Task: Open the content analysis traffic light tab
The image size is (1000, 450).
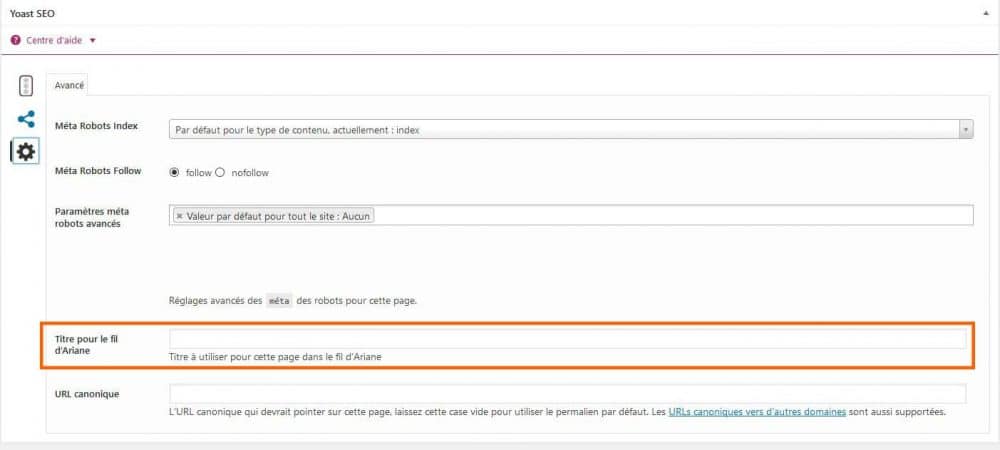Action: pyautogui.click(x=26, y=86)
